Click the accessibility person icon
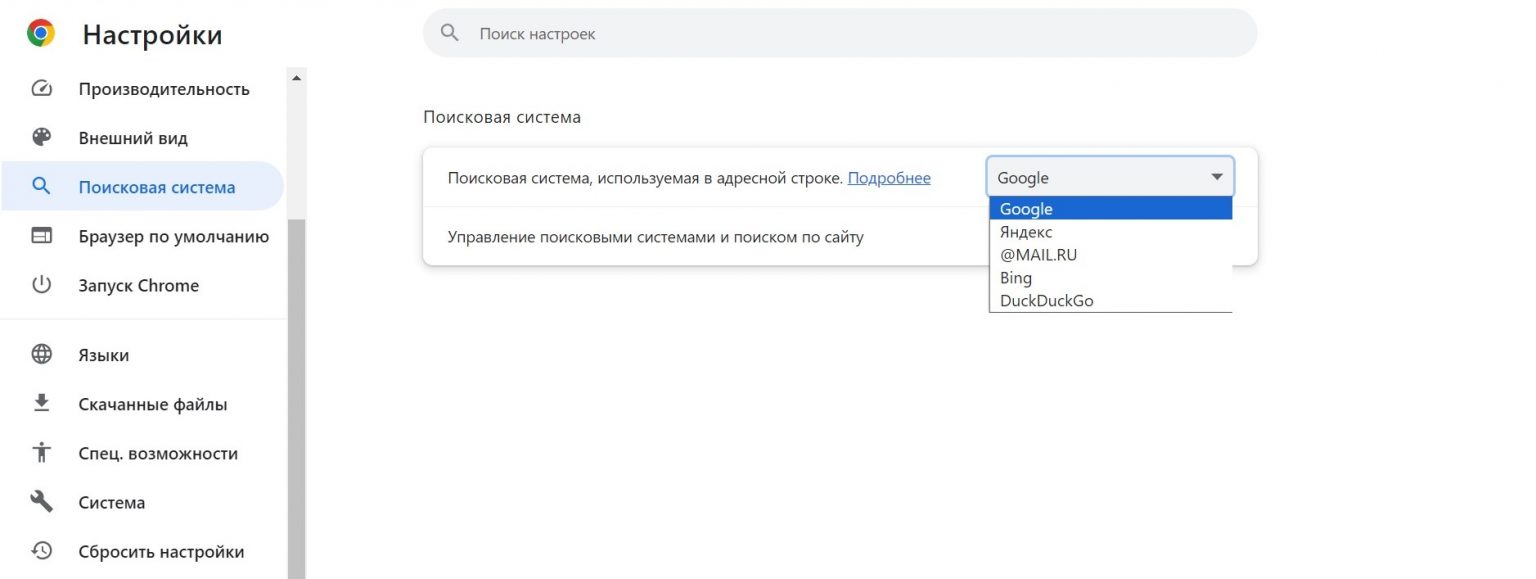This screenshot has width=1536, height=579. (41, 453)
